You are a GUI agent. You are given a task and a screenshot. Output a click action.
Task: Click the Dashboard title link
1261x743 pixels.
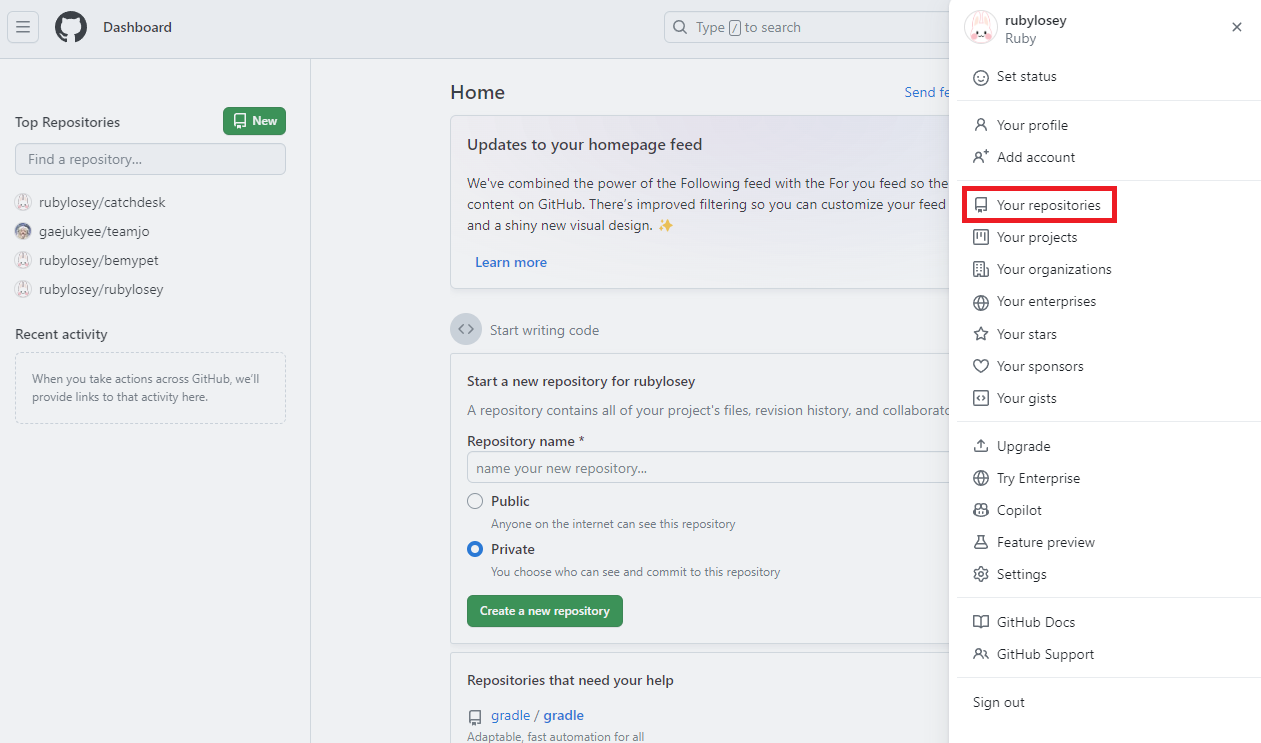click(x=137, y=27)
